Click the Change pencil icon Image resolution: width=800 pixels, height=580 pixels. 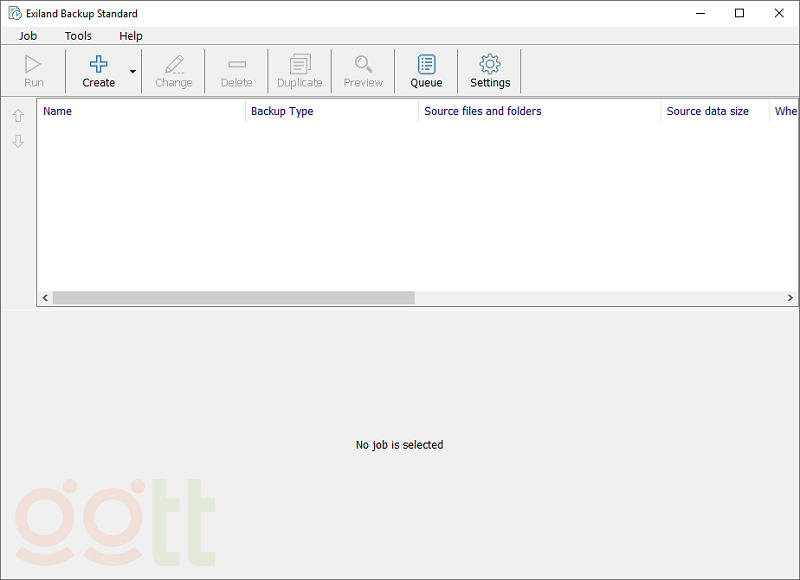[x=174, y=65]
